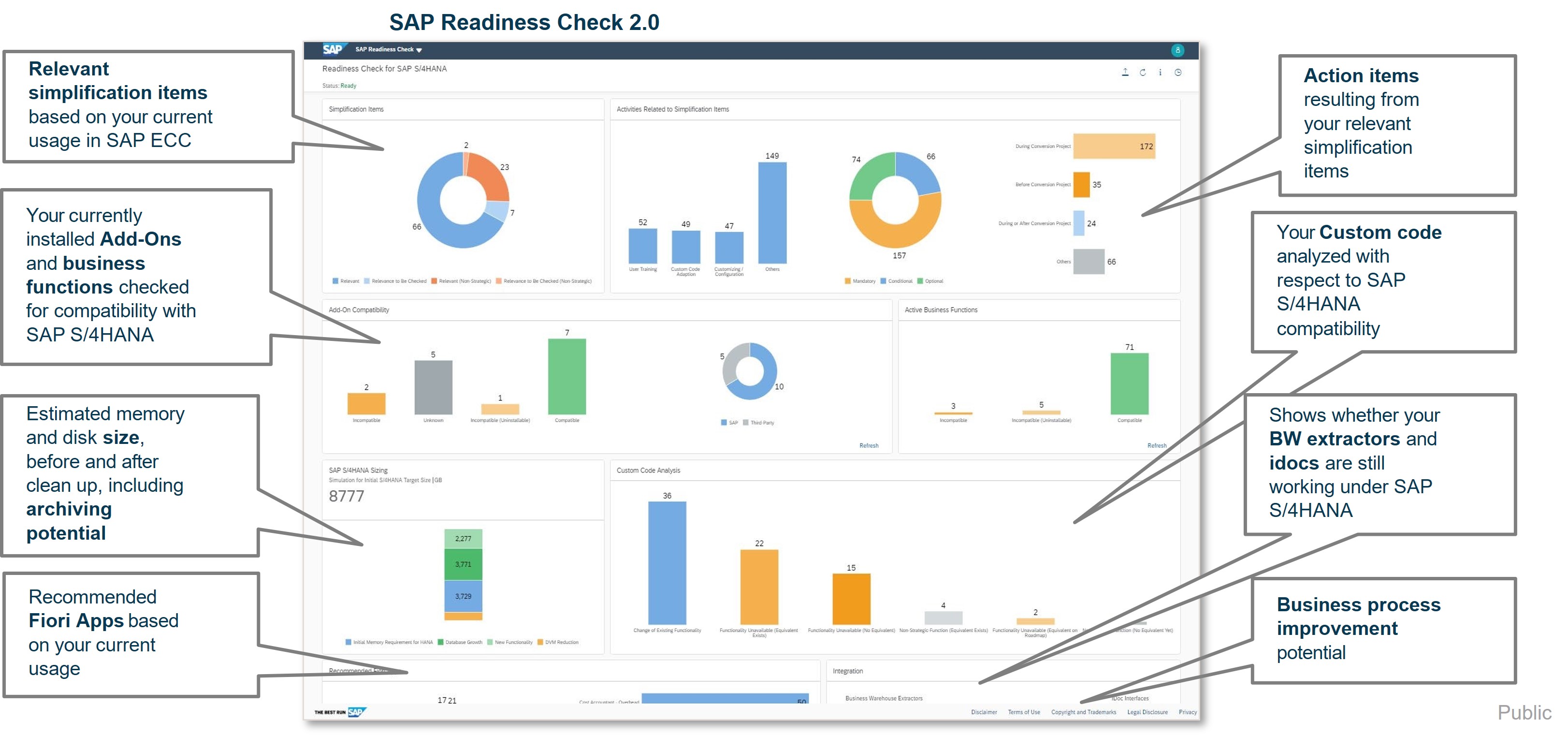This screenshot has height=736, width=1568.
Task: Open the information icon in the header
Action: (x=1160, y=73)
